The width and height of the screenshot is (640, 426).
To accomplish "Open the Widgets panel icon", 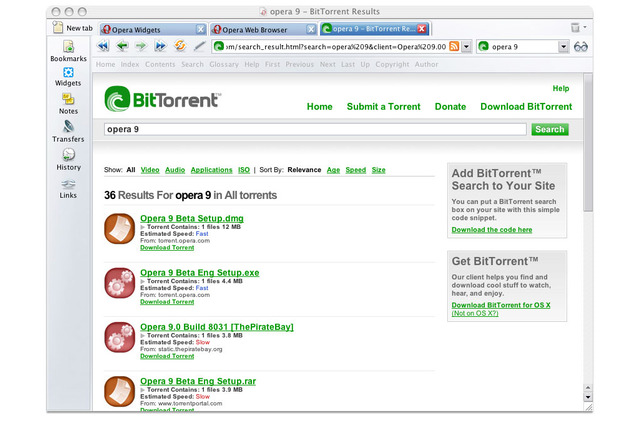I will tap(68, 72).
